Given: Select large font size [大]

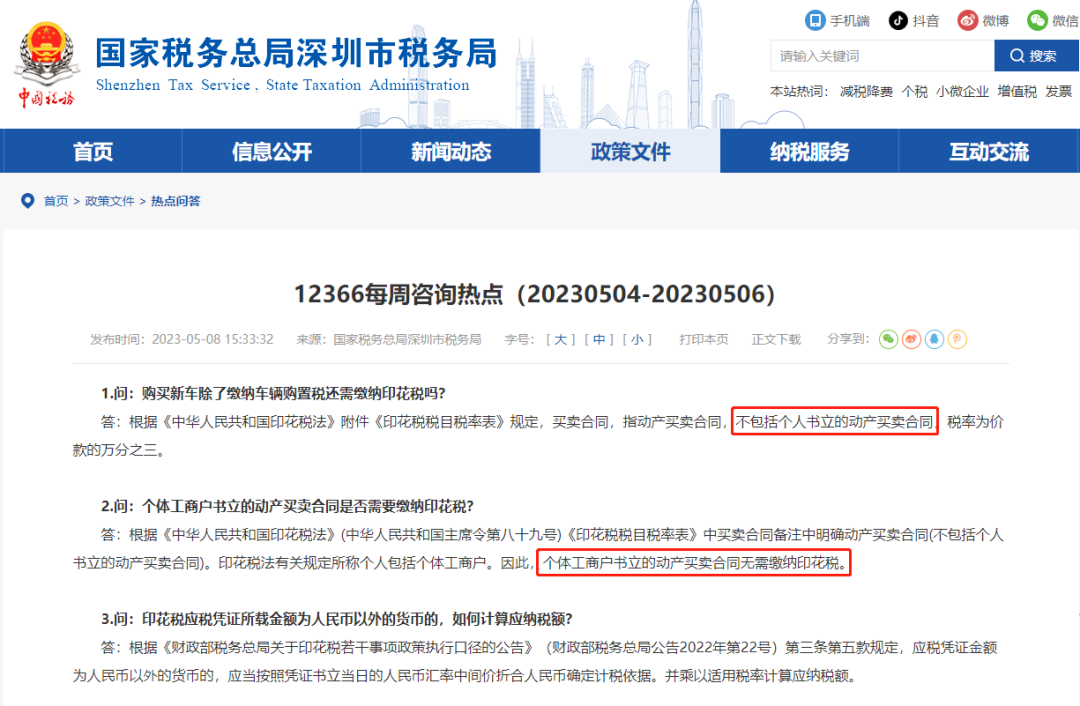Looking at the screenshot, I should tap(560, 339).
